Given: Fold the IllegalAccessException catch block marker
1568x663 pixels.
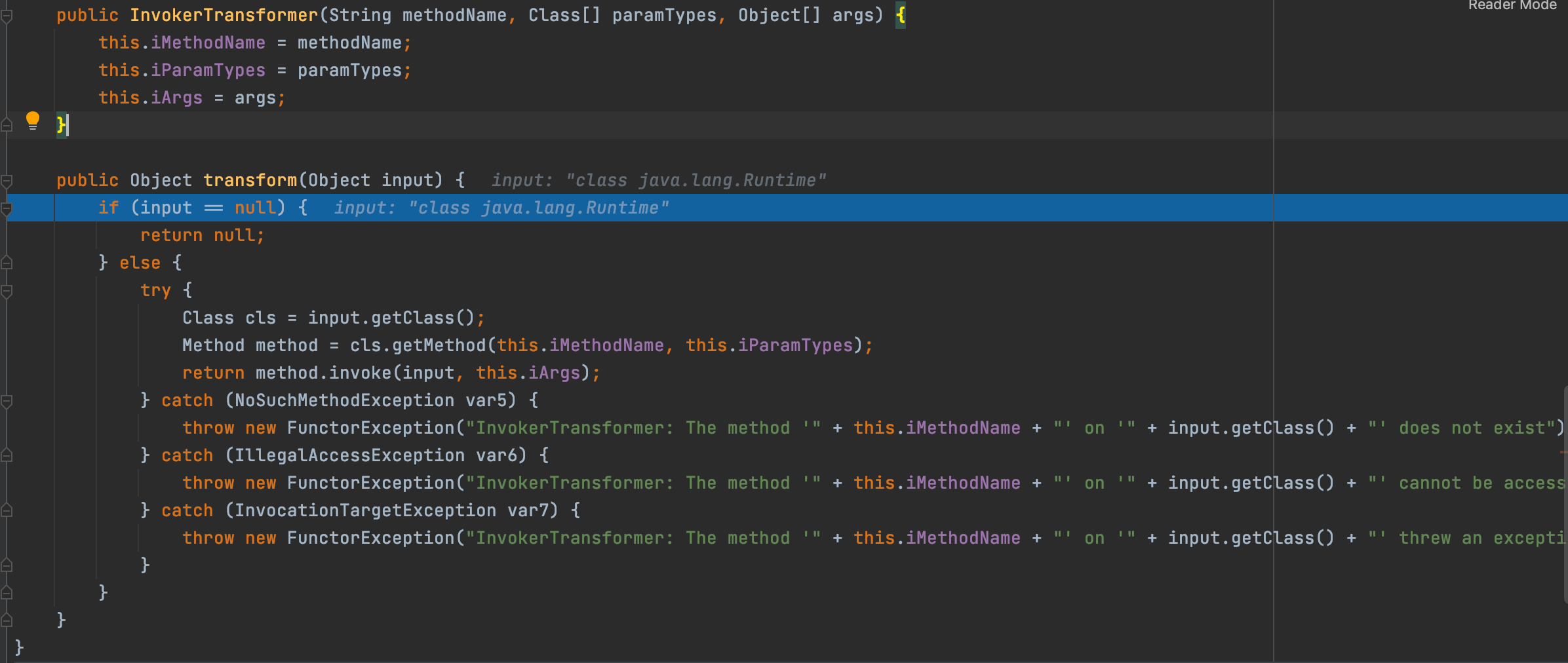Looking at the screenshot, I should 7,455.
